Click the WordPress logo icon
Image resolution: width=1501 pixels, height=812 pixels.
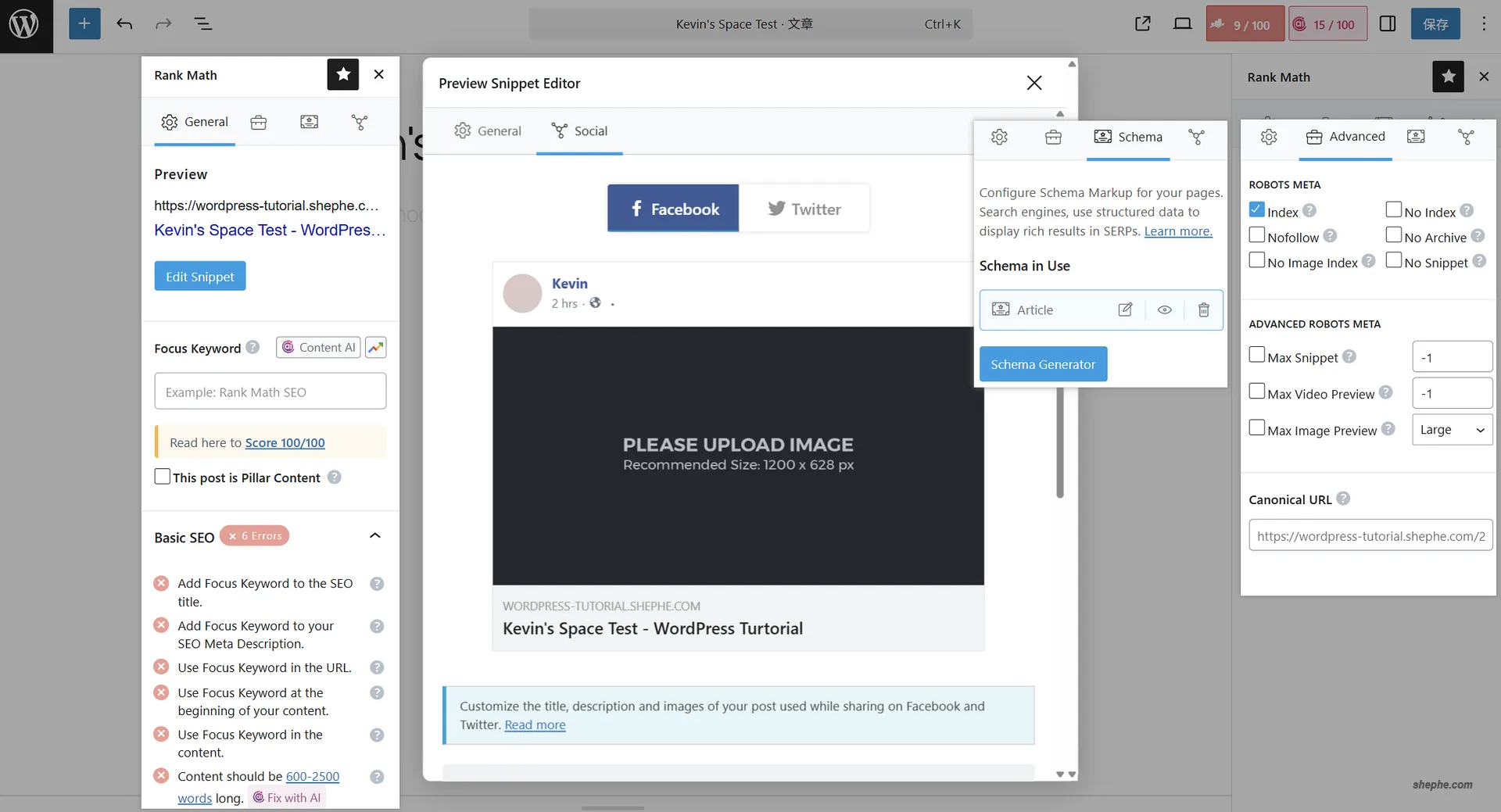coord(24,24)
